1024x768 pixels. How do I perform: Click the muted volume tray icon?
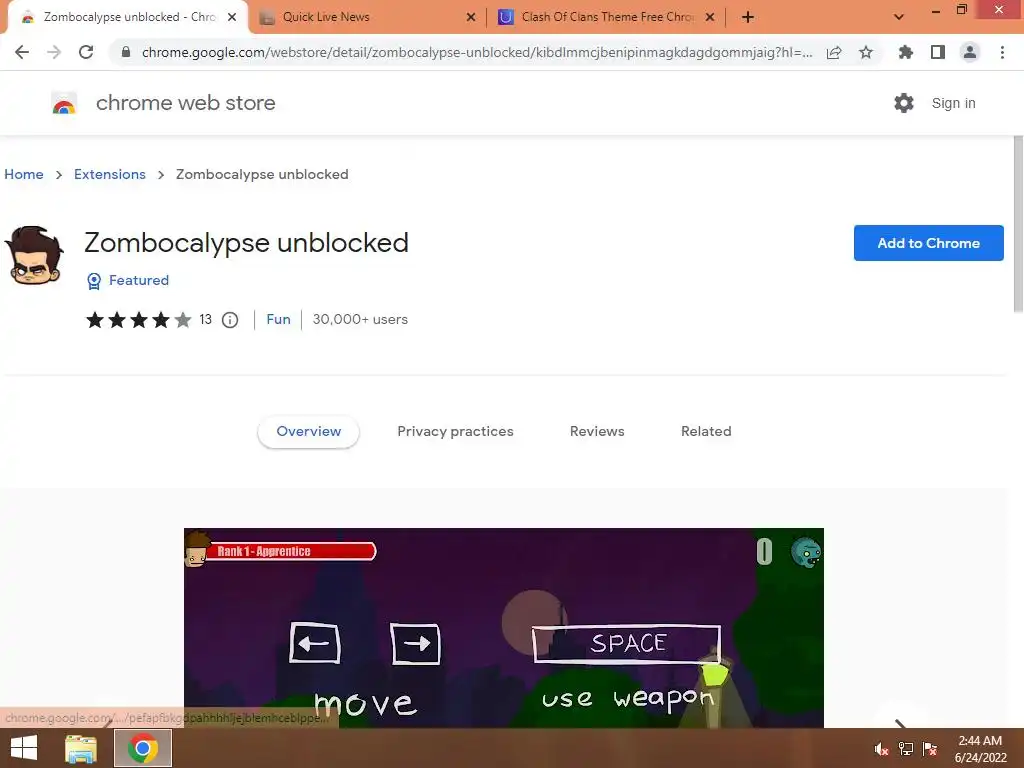point(882,749)
